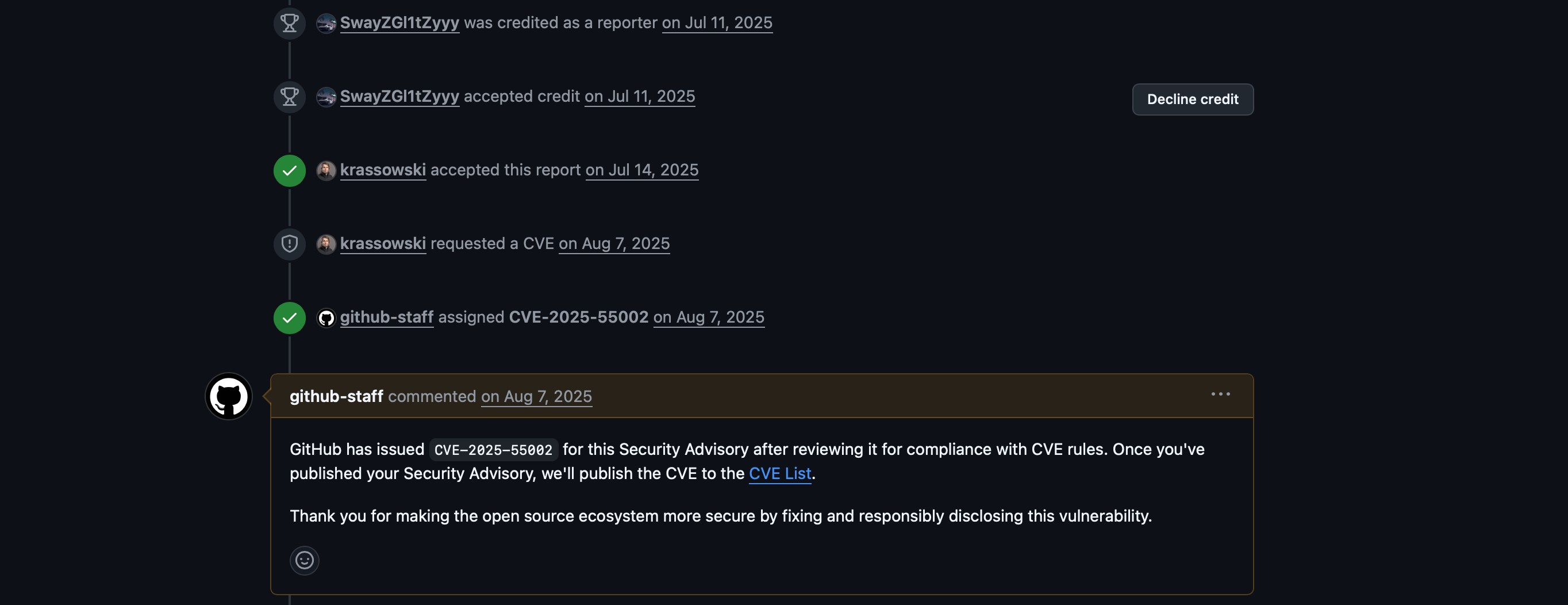Click the Aug 7, 2025 timestamp on the comment header
The height and width of the screenshot is (605, 1568).
tap(536, 397)
